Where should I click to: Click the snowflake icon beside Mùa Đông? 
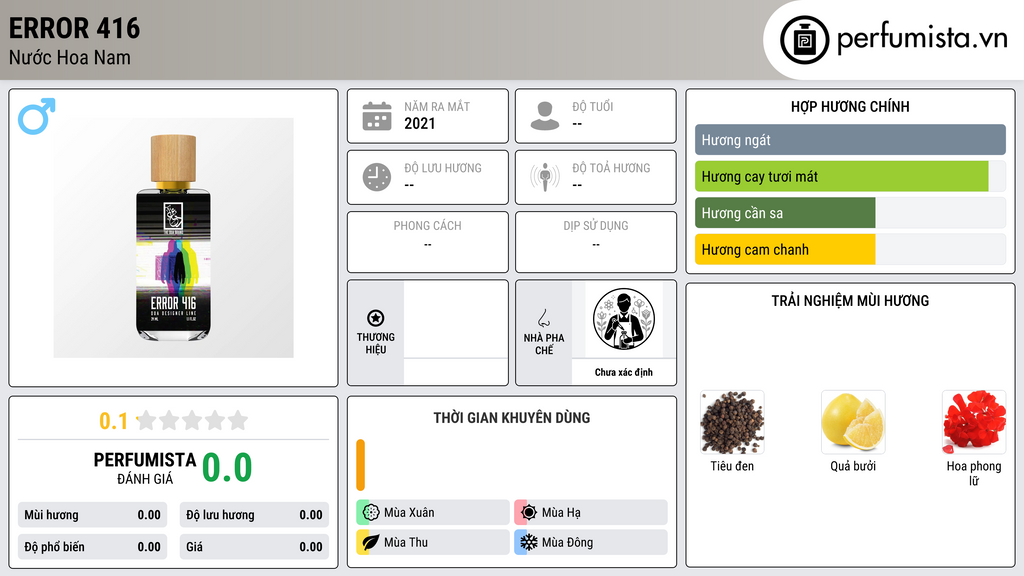[529, 542]
